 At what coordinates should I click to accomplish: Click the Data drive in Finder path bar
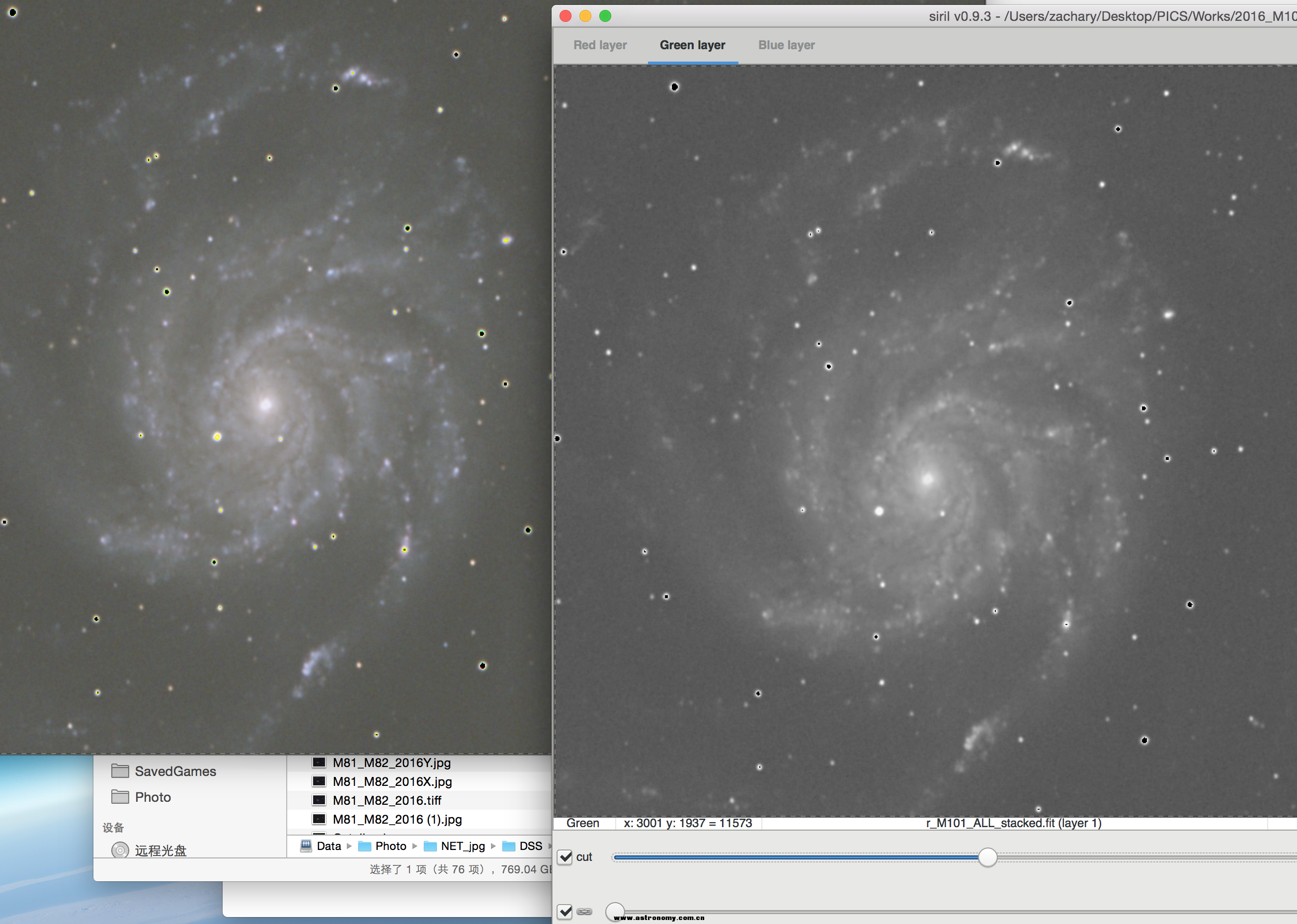[321, 846]
